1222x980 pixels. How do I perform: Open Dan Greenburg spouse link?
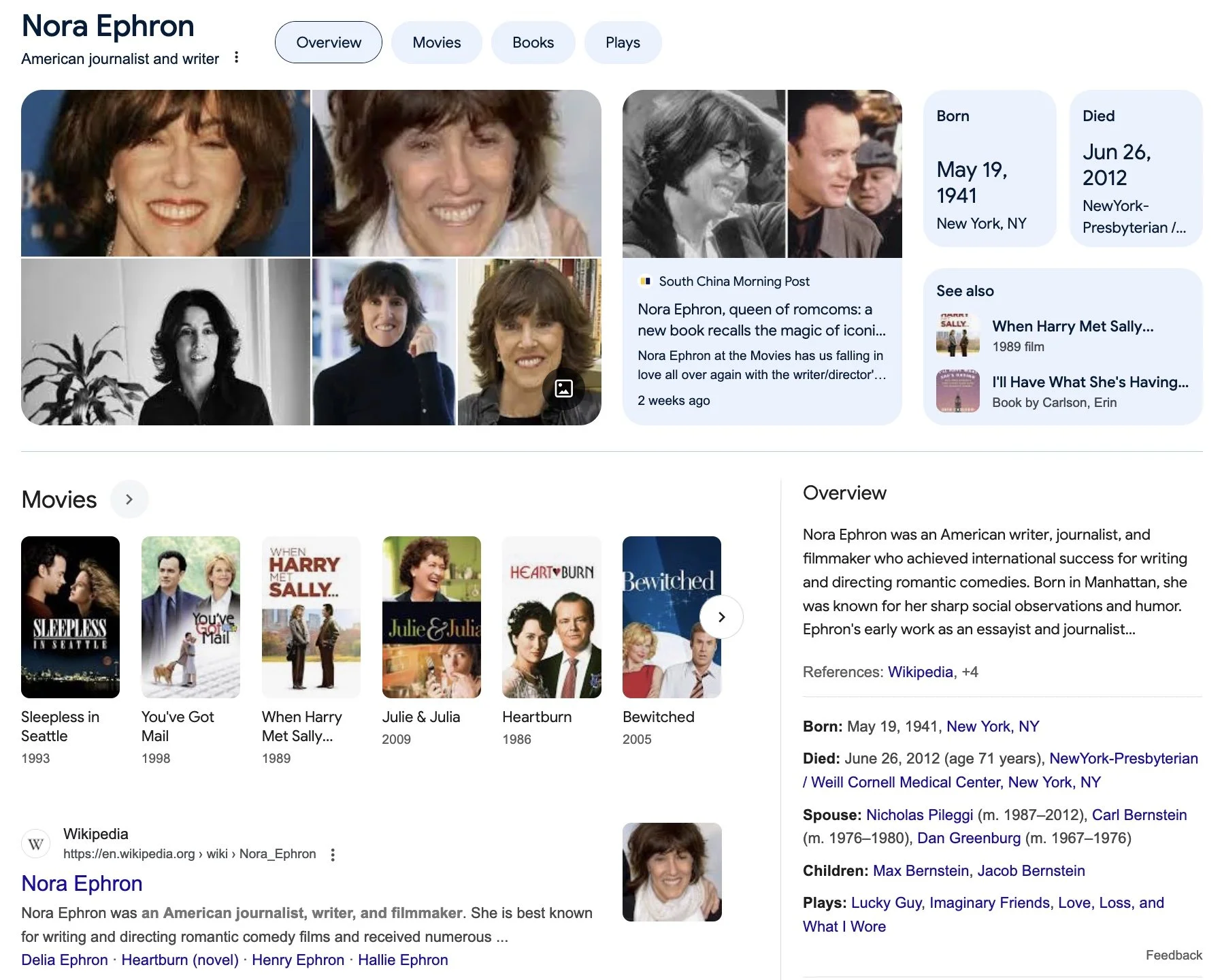(x=969, y=838)
